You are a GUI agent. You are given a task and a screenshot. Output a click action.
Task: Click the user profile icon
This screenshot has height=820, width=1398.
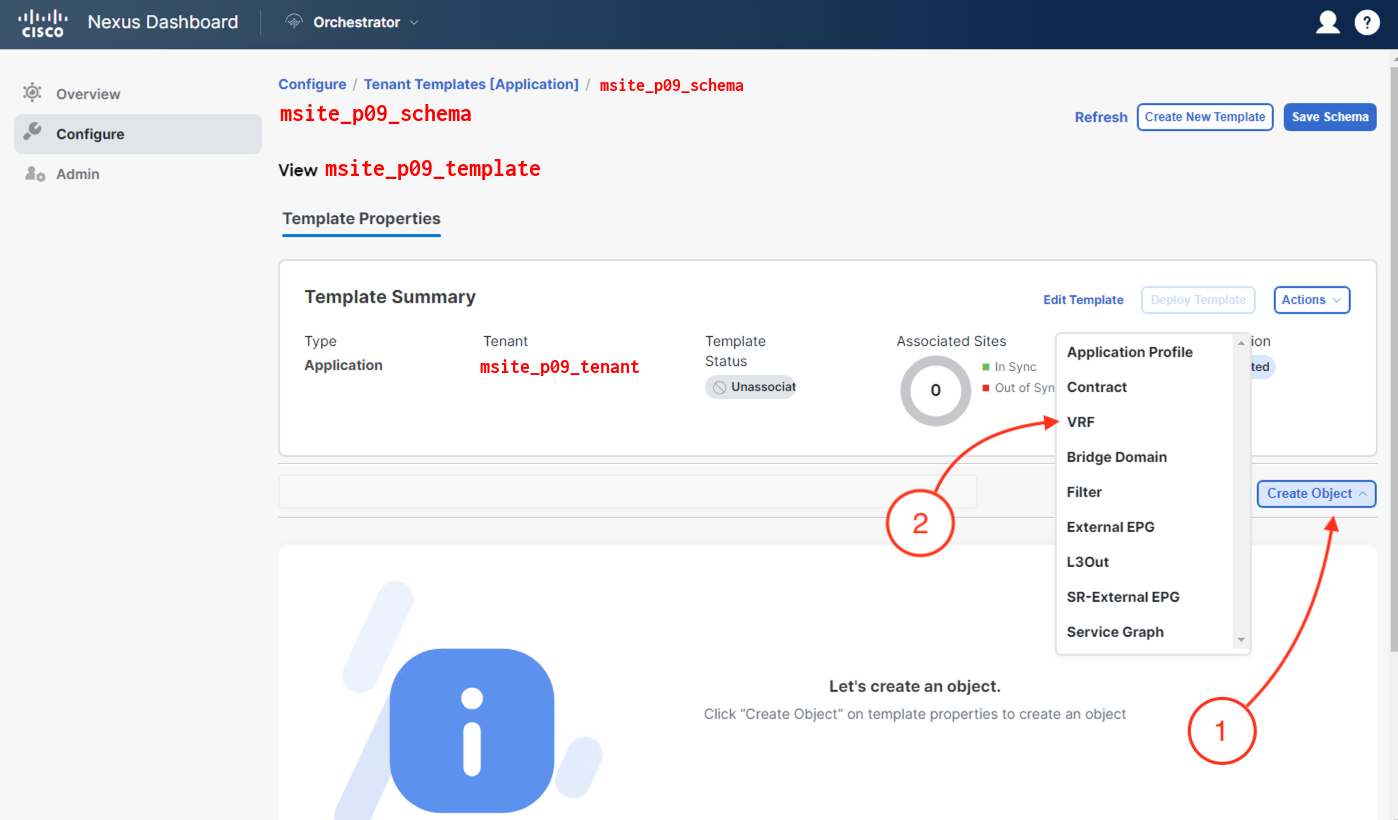coord(1327,22)
